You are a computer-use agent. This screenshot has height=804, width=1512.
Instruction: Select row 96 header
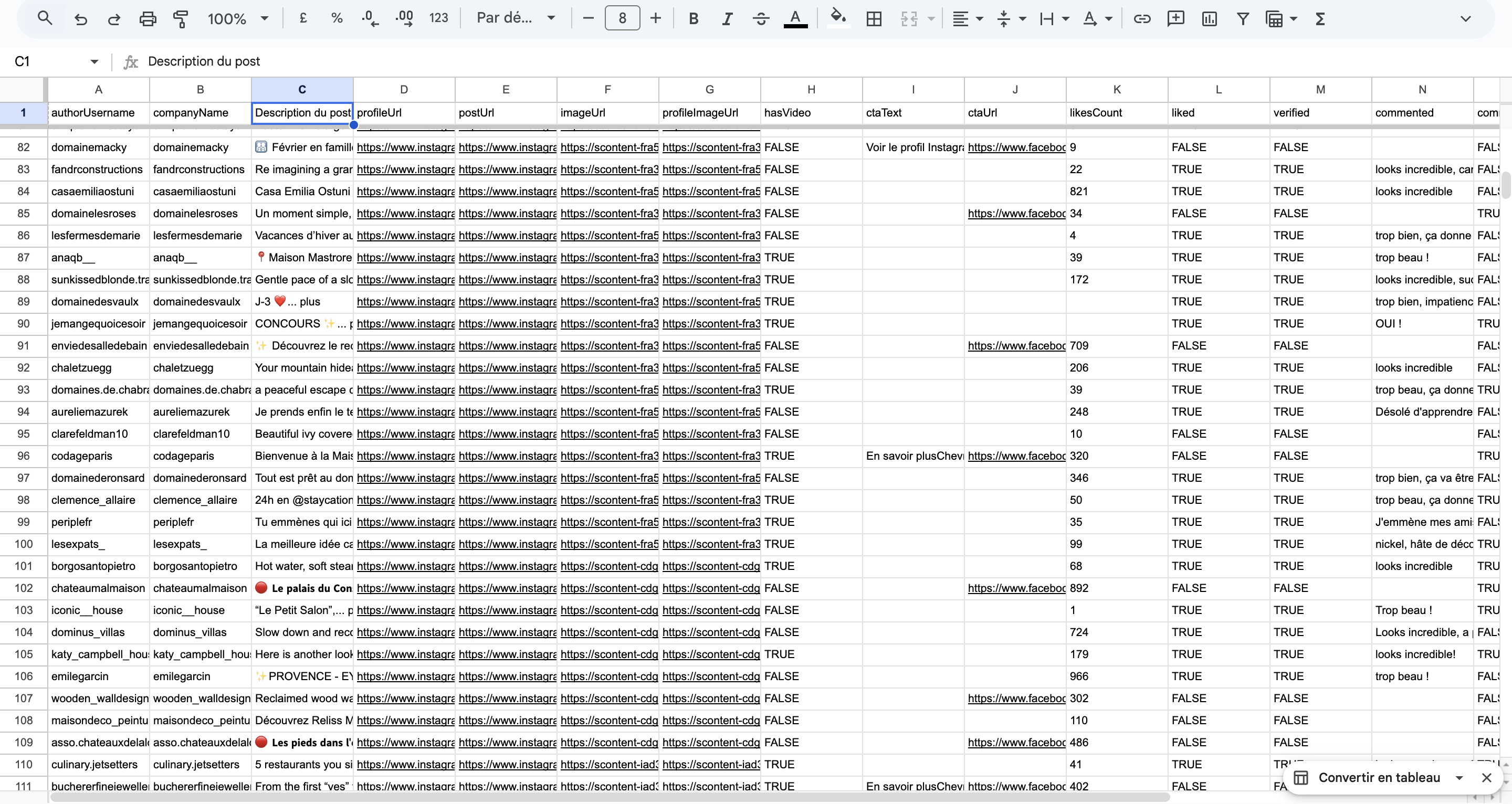click(x=24, y=456)
